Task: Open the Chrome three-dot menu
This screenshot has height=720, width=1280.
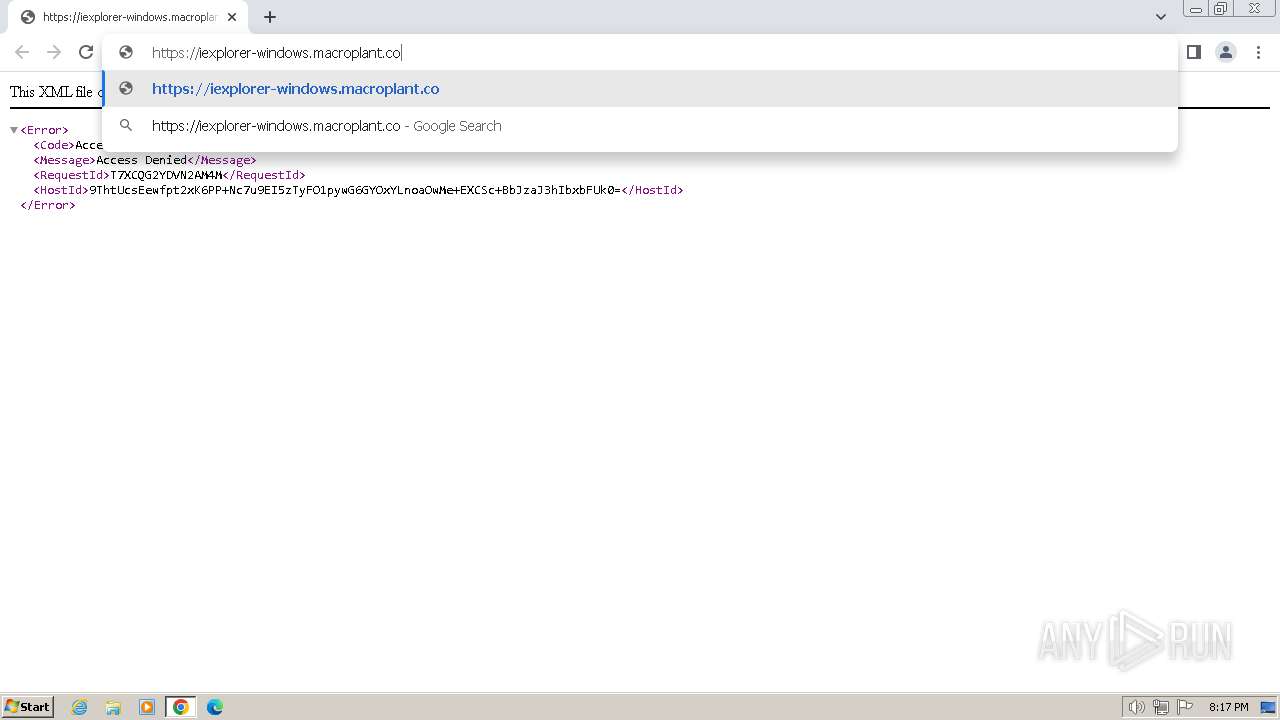Action: pos(1258,52)
